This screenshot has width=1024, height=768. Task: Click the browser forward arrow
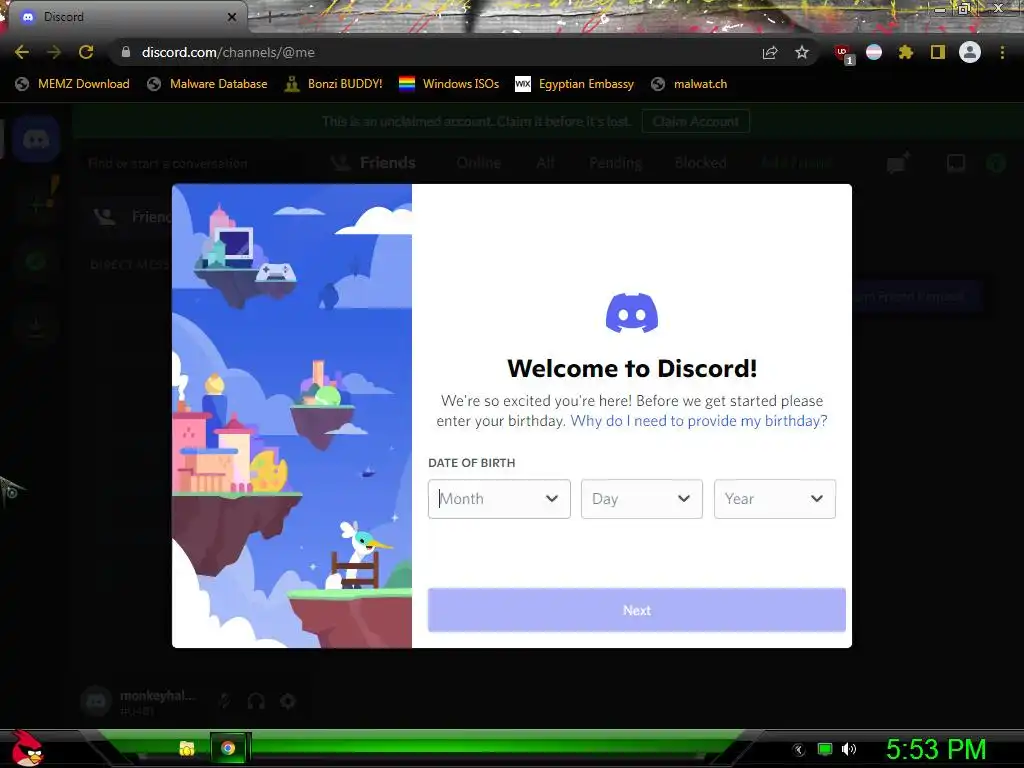click(x=54, y=52)
